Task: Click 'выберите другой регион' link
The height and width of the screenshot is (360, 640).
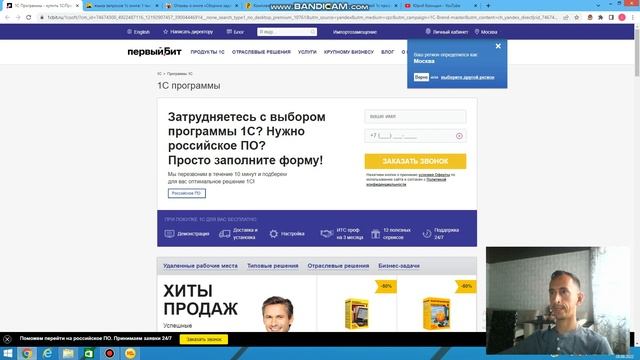Action: pyautogui.click(x=467, y=77)
